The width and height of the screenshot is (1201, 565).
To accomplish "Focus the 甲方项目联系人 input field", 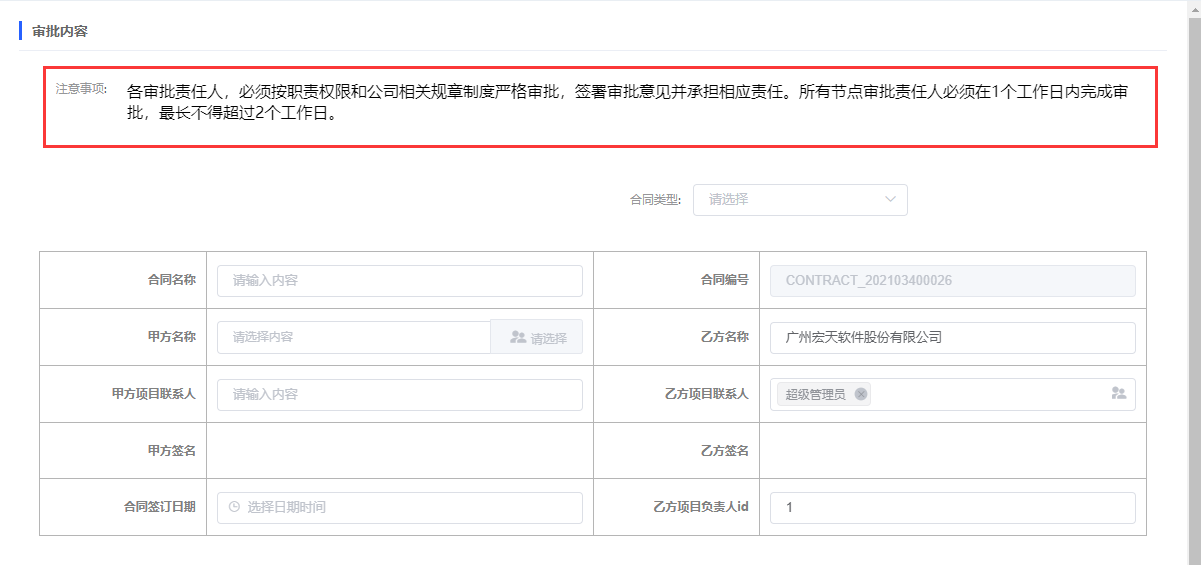I will point(400,395).
